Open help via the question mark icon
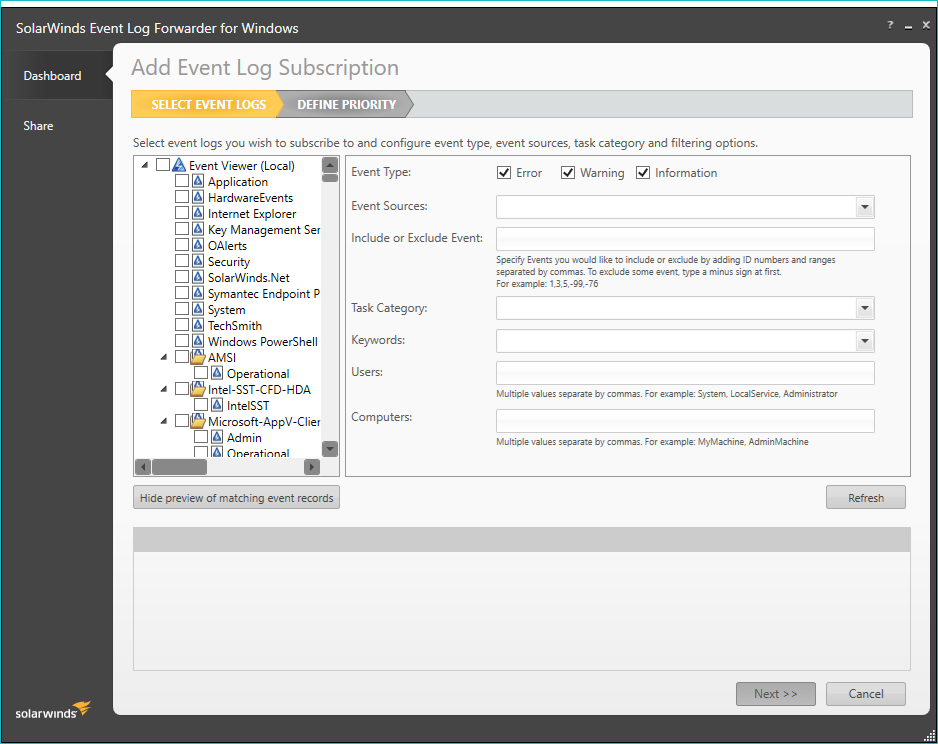This screenshot has height=744, width=938. coord(890,25)
